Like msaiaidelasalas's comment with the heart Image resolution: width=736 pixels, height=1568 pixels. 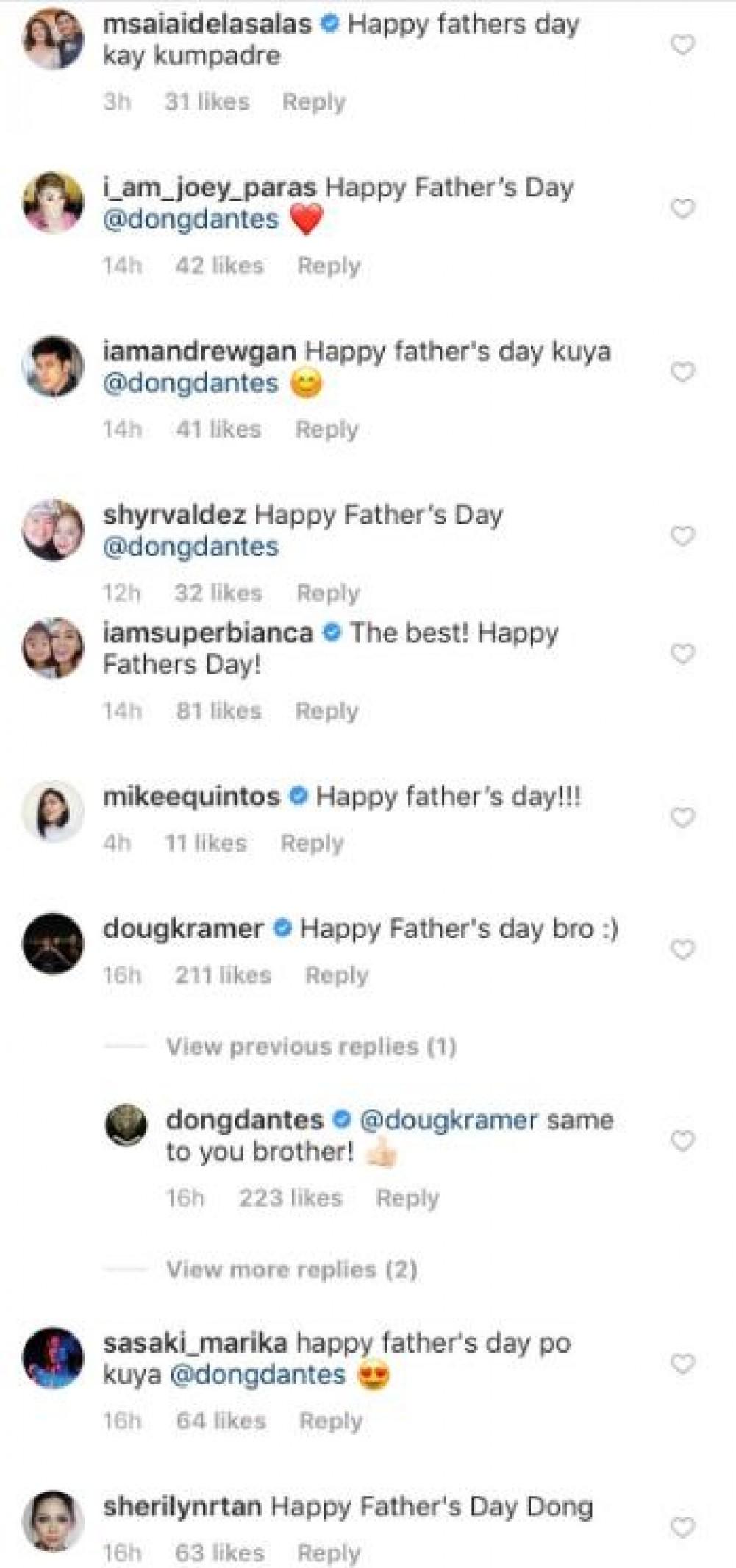[682, 46]
